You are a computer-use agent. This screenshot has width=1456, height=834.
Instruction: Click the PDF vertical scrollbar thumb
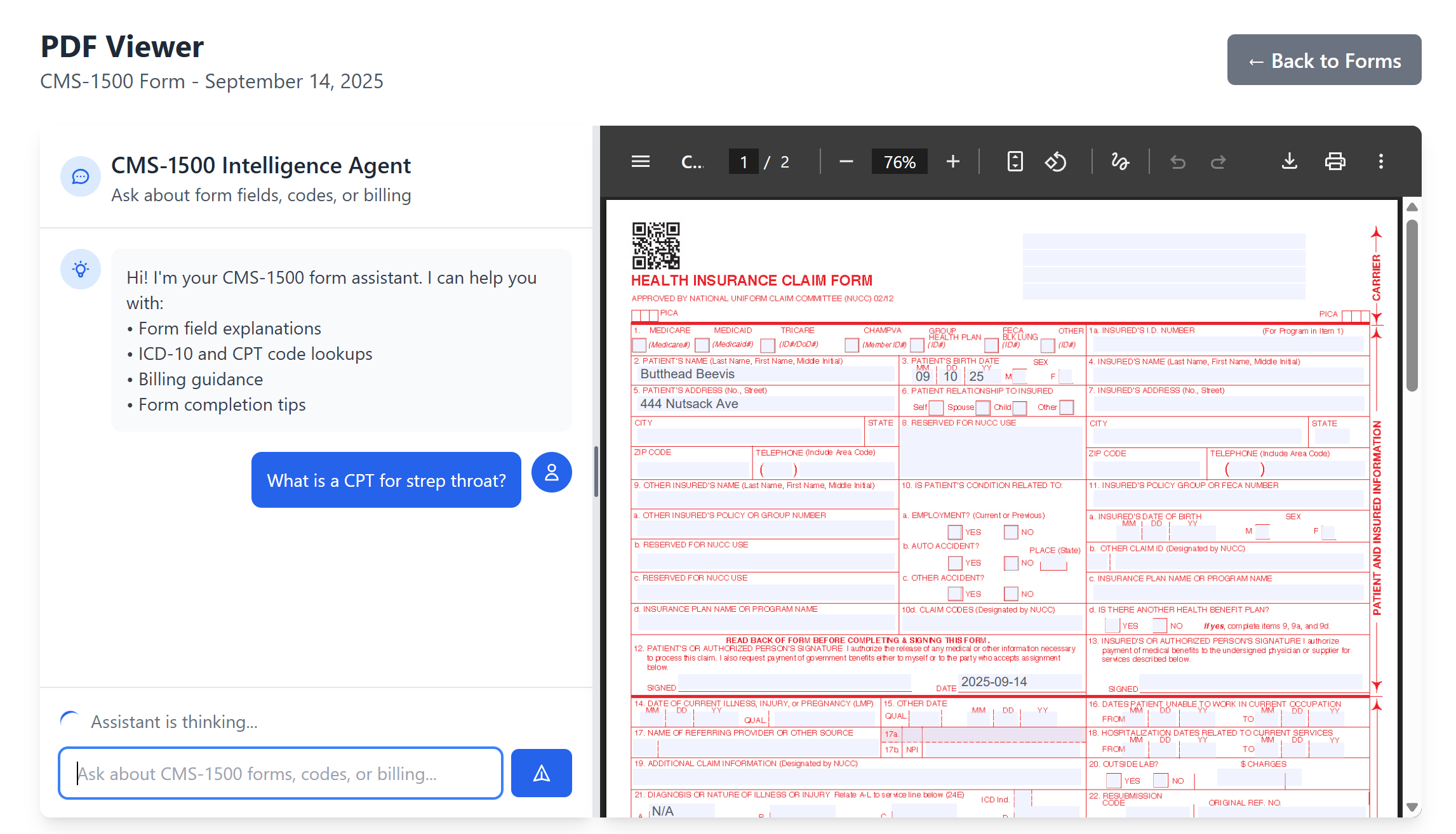1412,305
